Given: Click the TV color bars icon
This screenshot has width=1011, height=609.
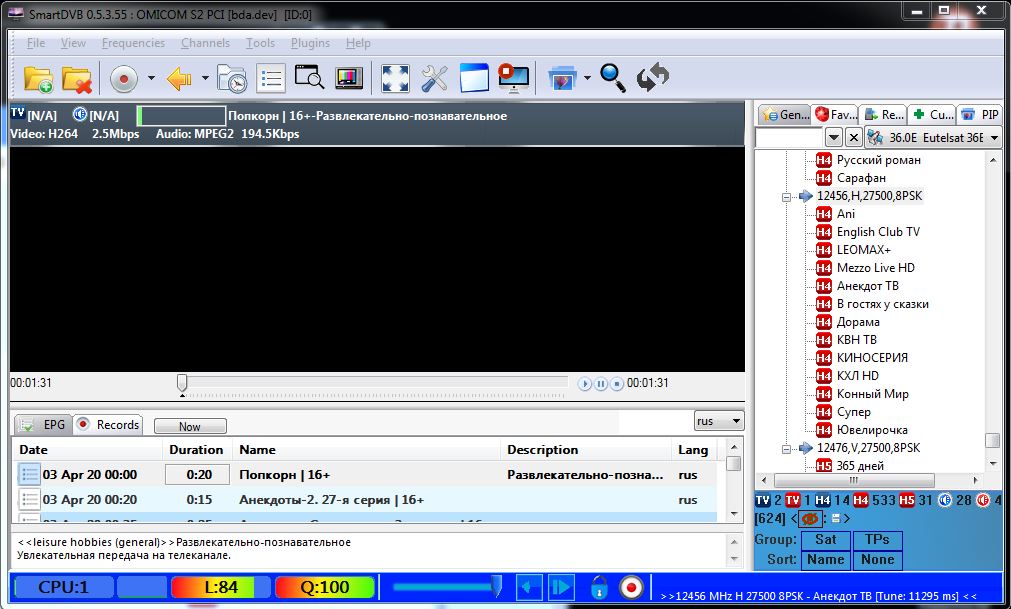Looking at the screenshot, I should pos(349,79).
